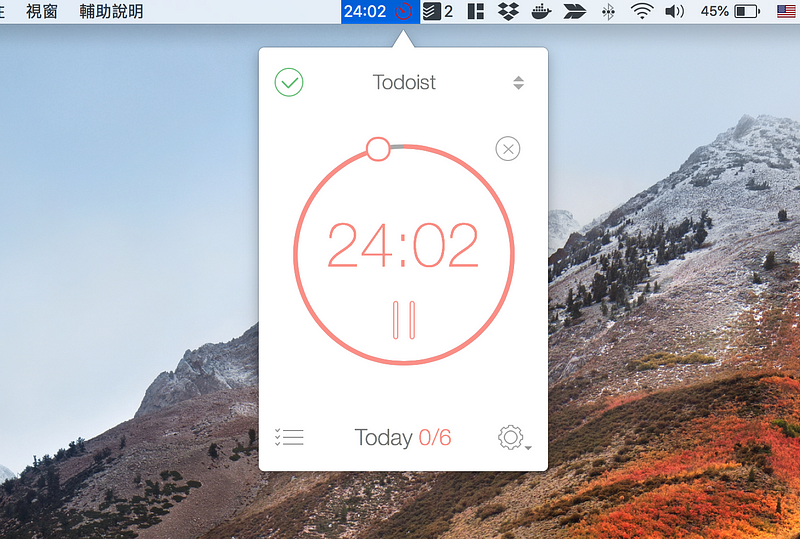Open the Todoist task selector arrows
Image resolution: width=800 pixels, height=539 pixels.
(x=518, y=83)
